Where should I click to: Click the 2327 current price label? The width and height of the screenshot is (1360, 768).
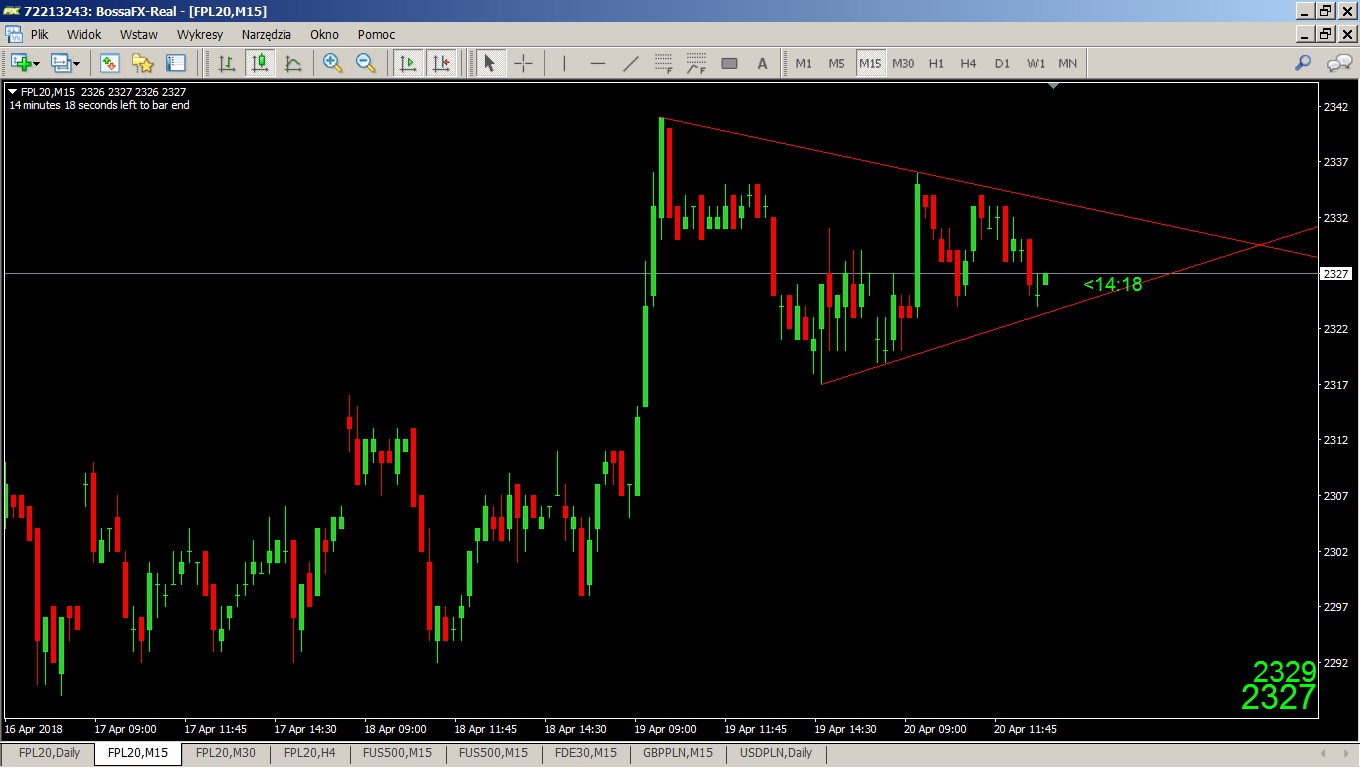tap(1336, 273)
